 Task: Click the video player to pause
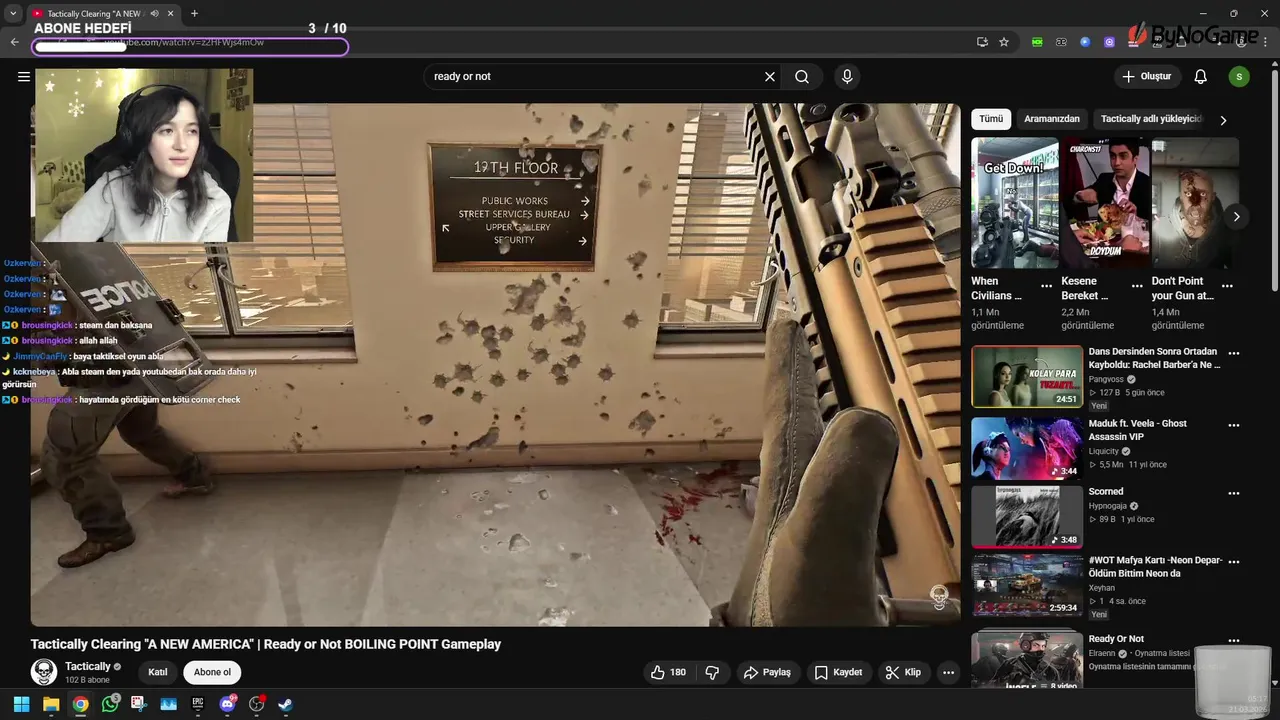495,365
